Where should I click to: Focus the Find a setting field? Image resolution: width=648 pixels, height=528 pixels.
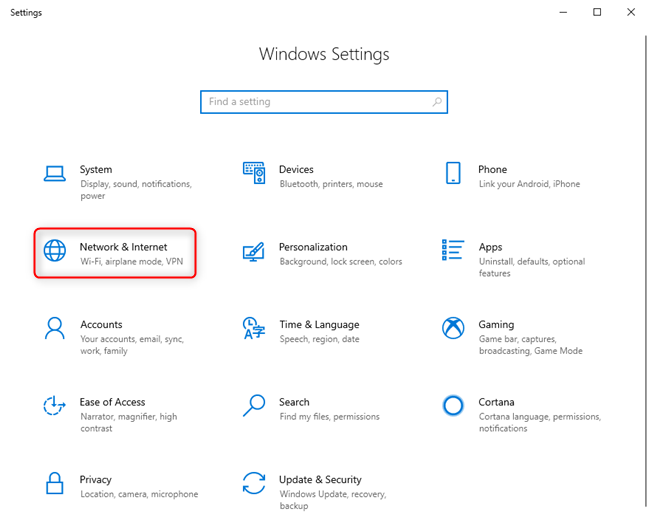pyautogui.click(x=324, y=102)
